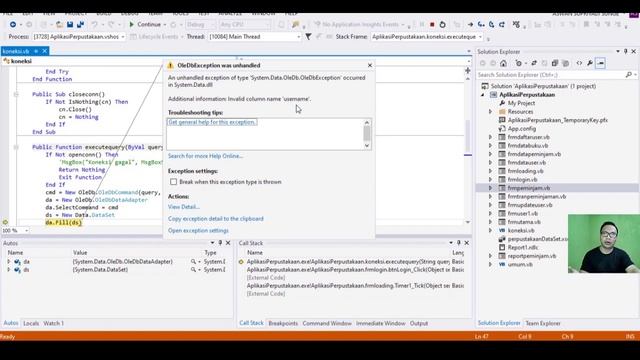Open the Output tab

[419, 323]
